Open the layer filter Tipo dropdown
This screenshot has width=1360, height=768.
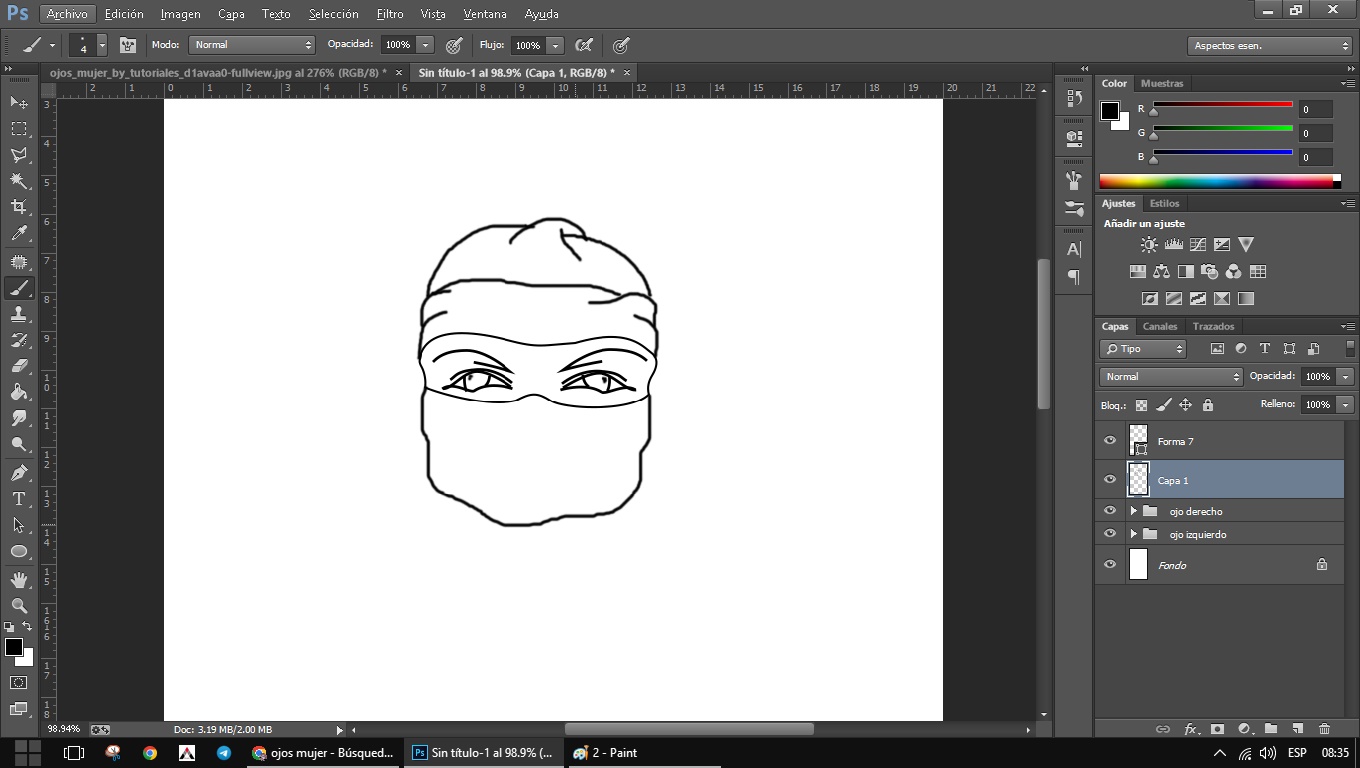[1143, 349]
